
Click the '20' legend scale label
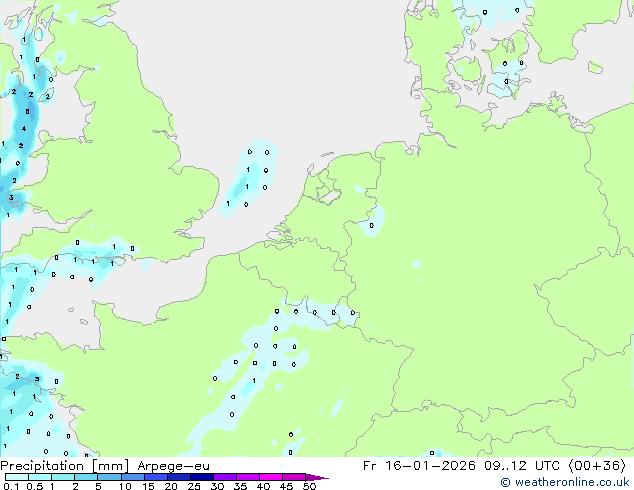pyautogui.click(x=171, y=486)
